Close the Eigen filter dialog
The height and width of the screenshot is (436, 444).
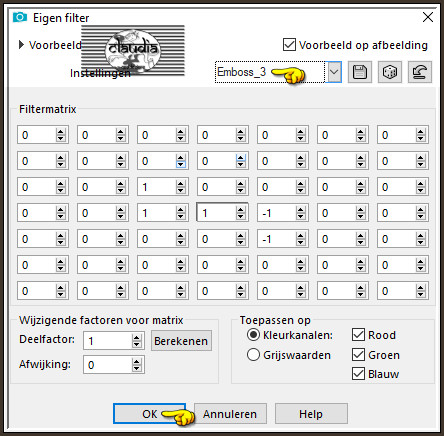click(428, 17)
